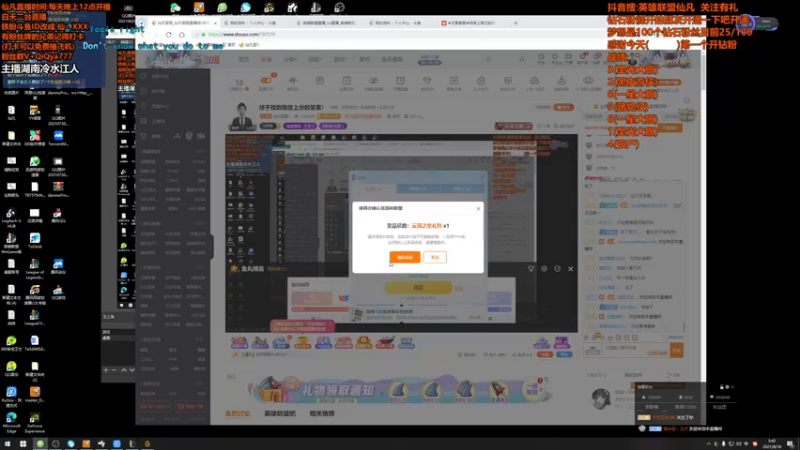800x450 pixels.
Task: Open the first Douyu navigation link
Action: 244,59
